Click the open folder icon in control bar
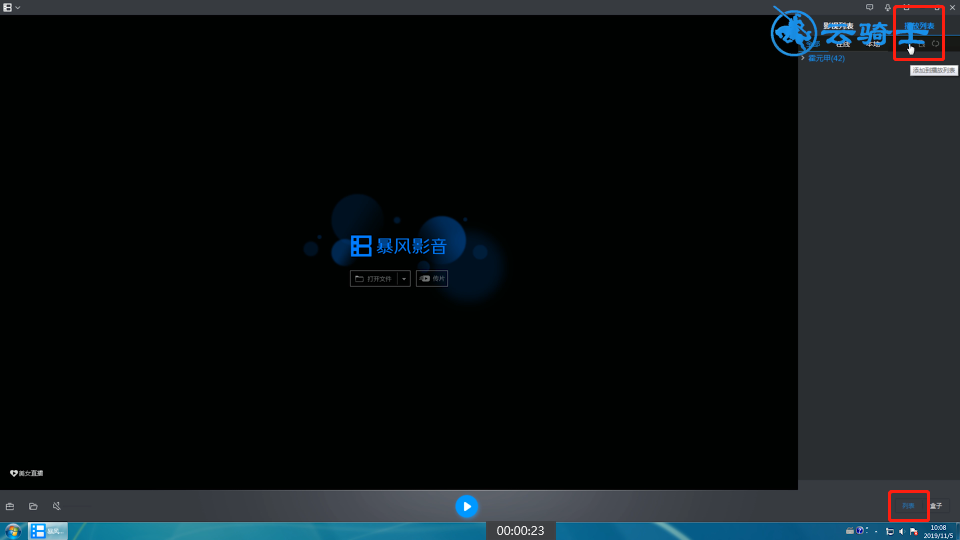The image size is (960, 540). point(33,506)
